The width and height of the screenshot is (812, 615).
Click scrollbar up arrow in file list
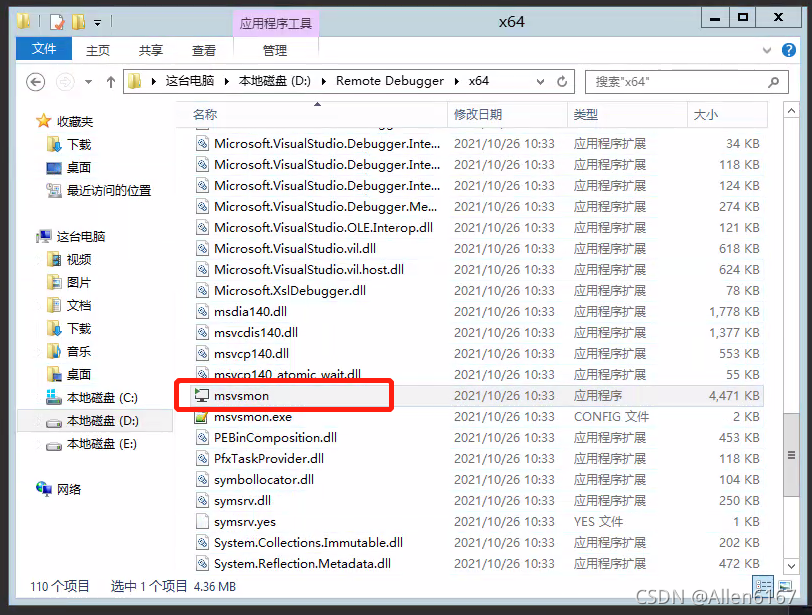click(791, 111)
